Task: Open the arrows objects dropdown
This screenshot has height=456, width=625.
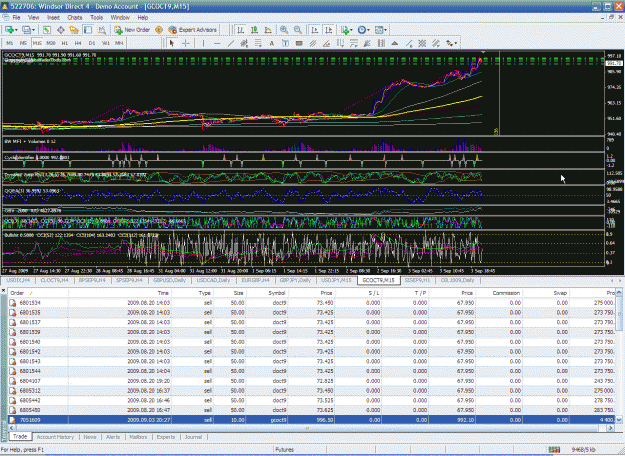Action: [452, 43]
